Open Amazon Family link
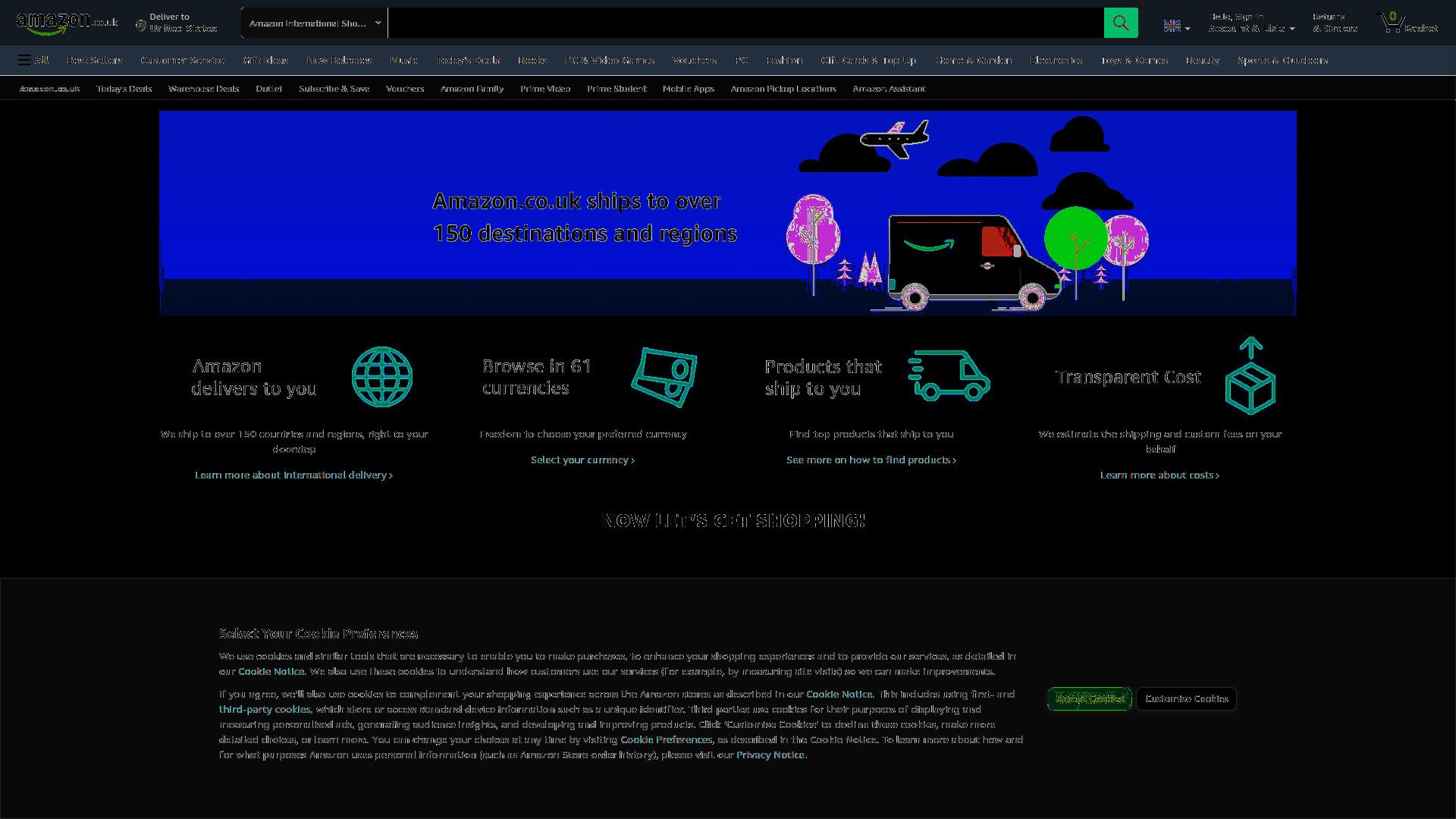The image size is (1456, 819). (x=472, y=89)
